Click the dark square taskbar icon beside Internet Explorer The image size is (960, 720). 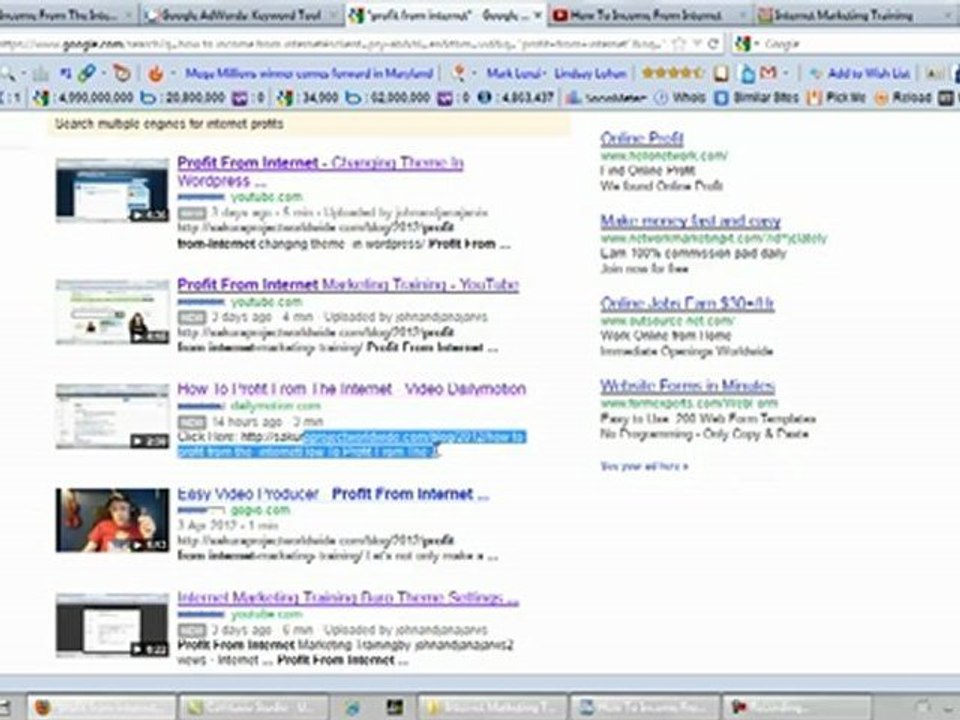point(394,708)
